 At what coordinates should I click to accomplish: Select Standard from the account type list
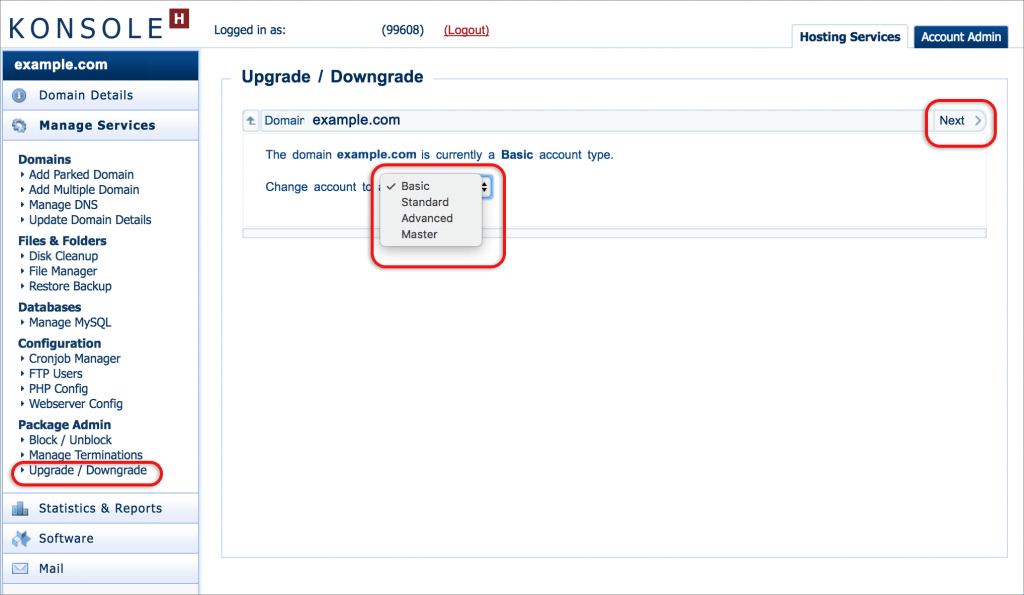(425, 202)
